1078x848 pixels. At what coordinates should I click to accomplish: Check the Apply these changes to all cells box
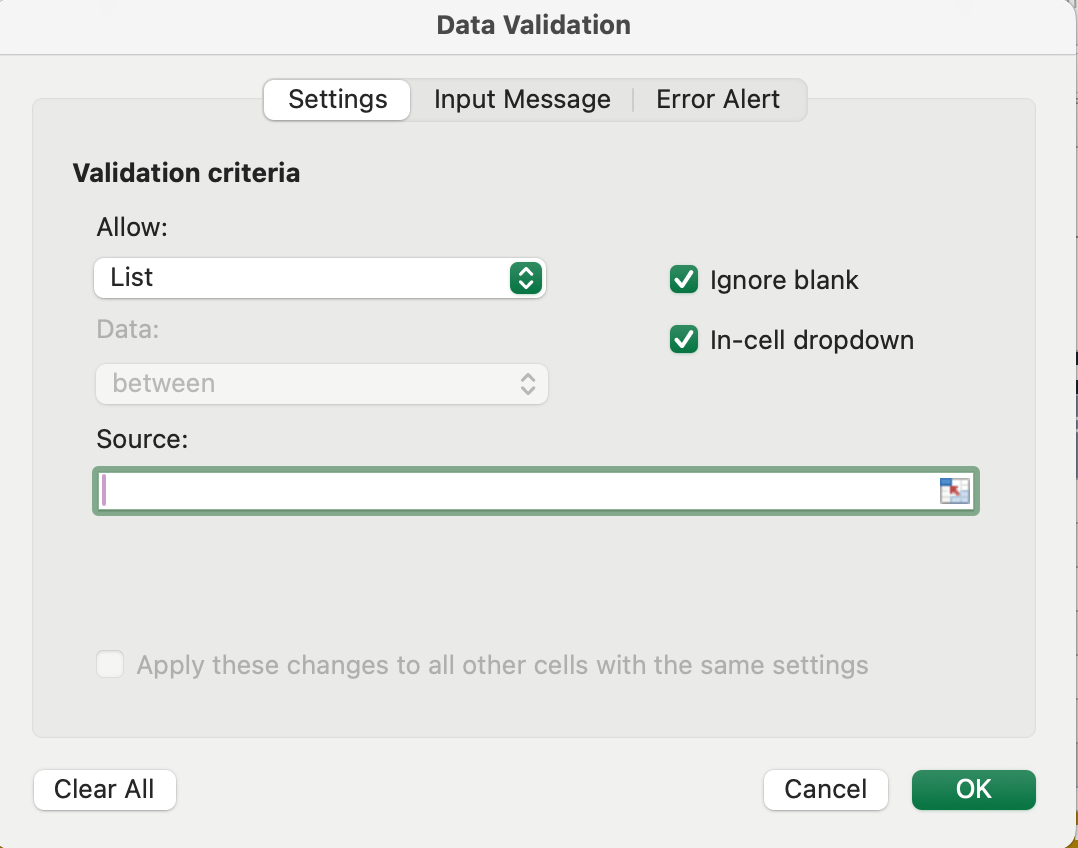tap(110, 665)
